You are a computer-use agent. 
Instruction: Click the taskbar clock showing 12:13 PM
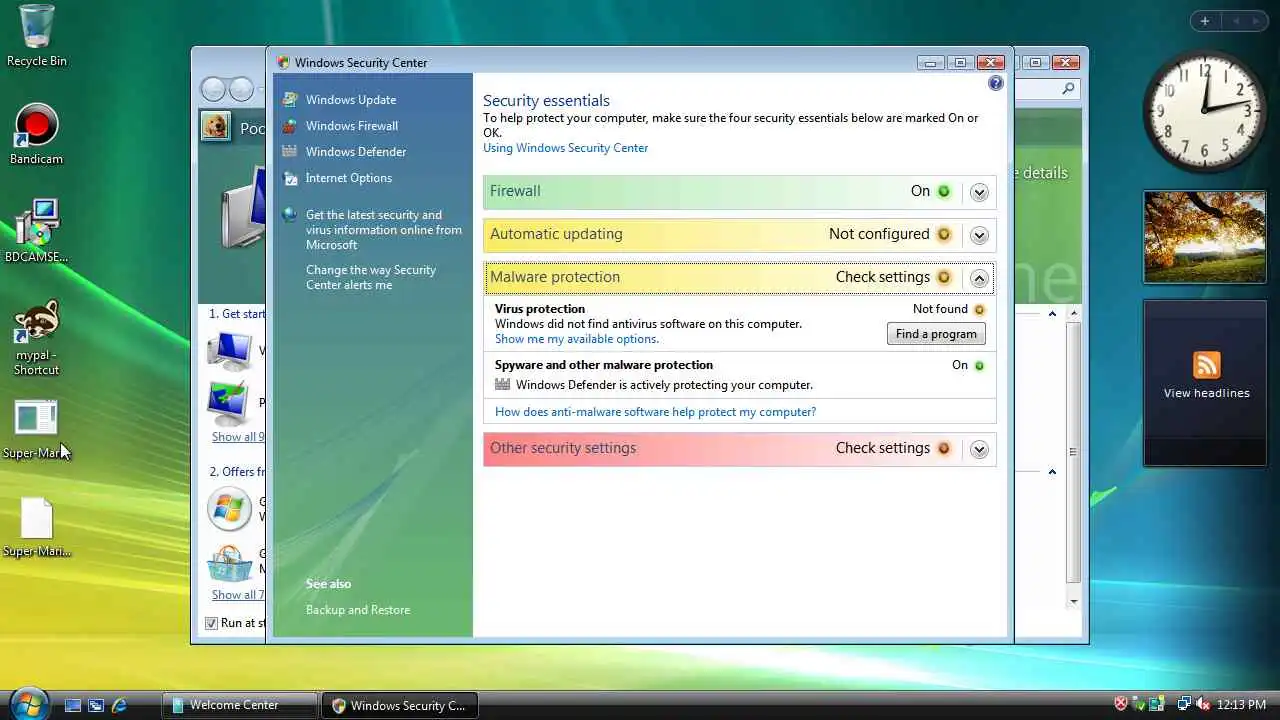1241,705
